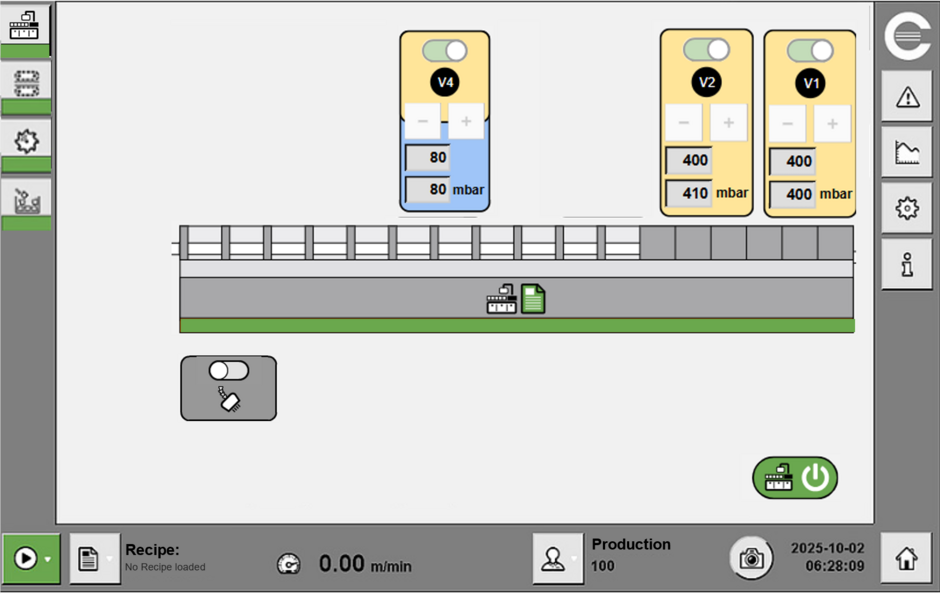Open the recipe file dropdown
Image resolution: width=940 pixels, height=594 pixels.
(109, 559)
